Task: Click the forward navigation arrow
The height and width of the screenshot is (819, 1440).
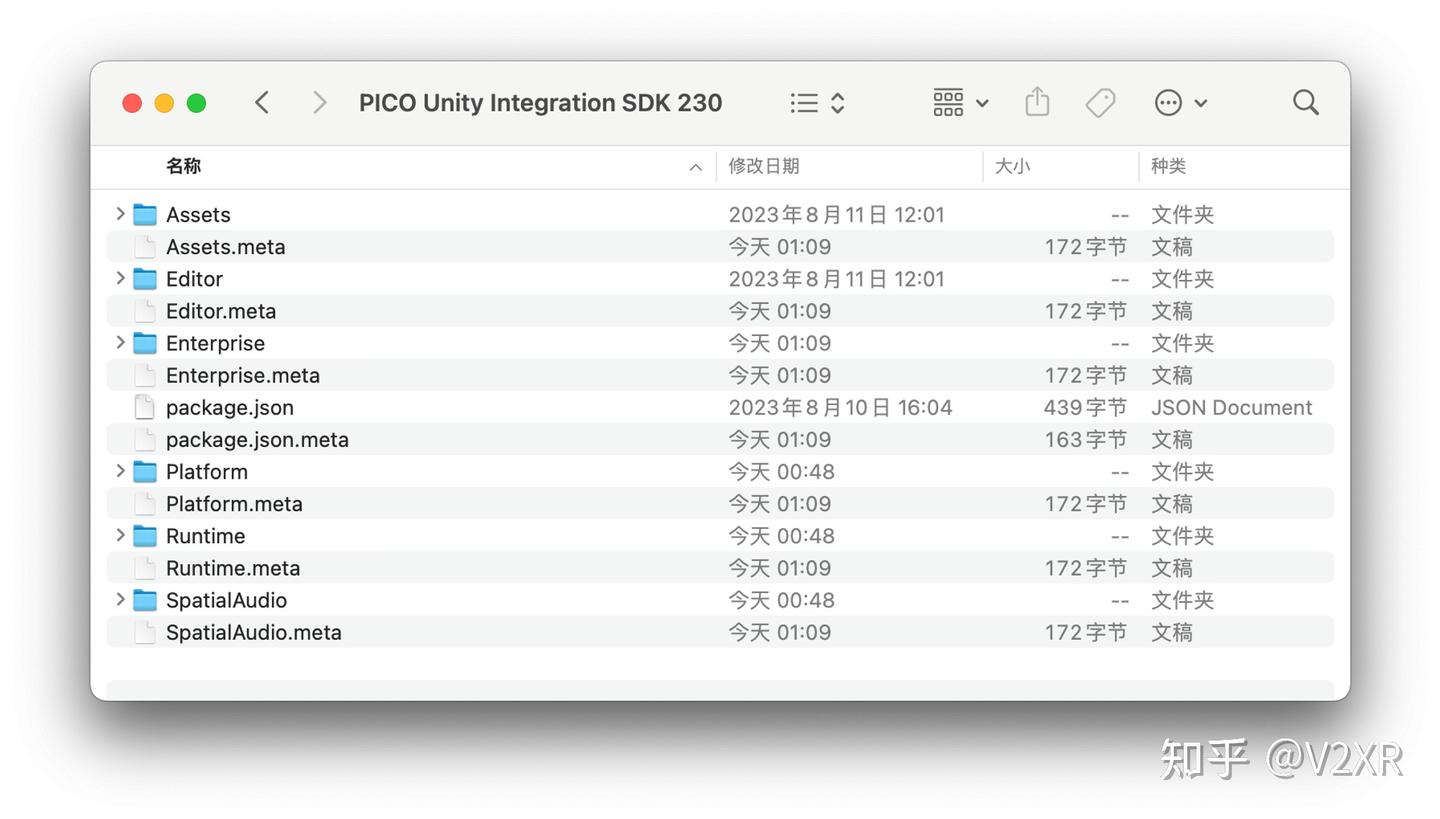Action: (x=319, y=102)
